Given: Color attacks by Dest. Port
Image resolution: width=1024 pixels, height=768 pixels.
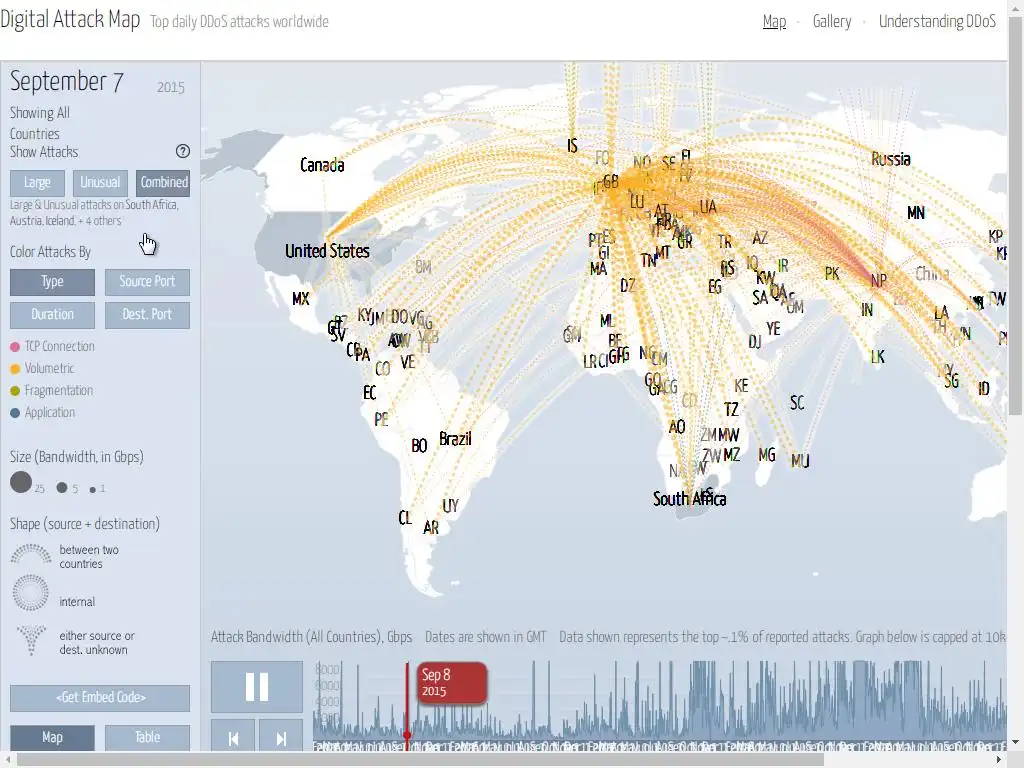Looking at the screenshot, I should click(x=147, y=315).
